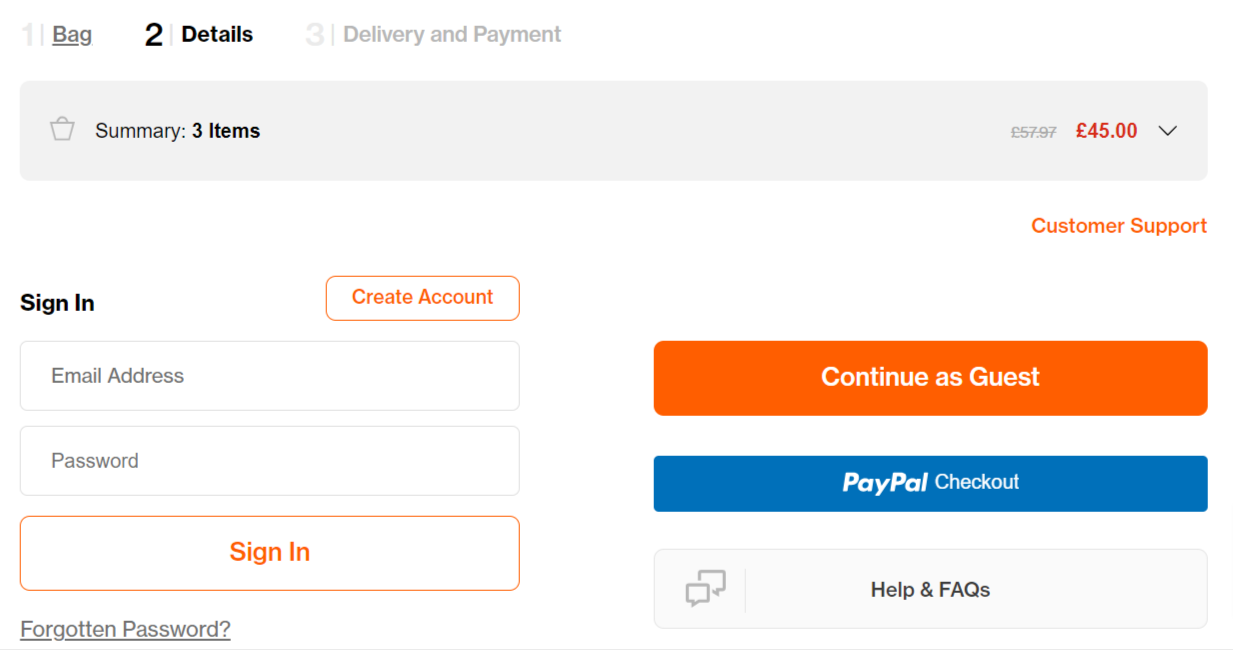The image size is (1233, 650).
Task: Expand the order summary chevron
Action: click(1167, 131)
